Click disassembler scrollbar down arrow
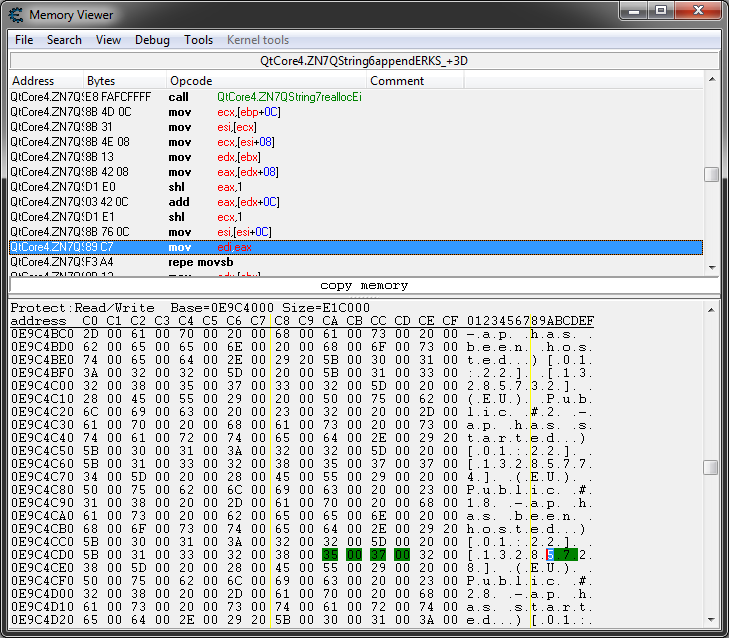729x638 pixels. [x=711, y=266]
